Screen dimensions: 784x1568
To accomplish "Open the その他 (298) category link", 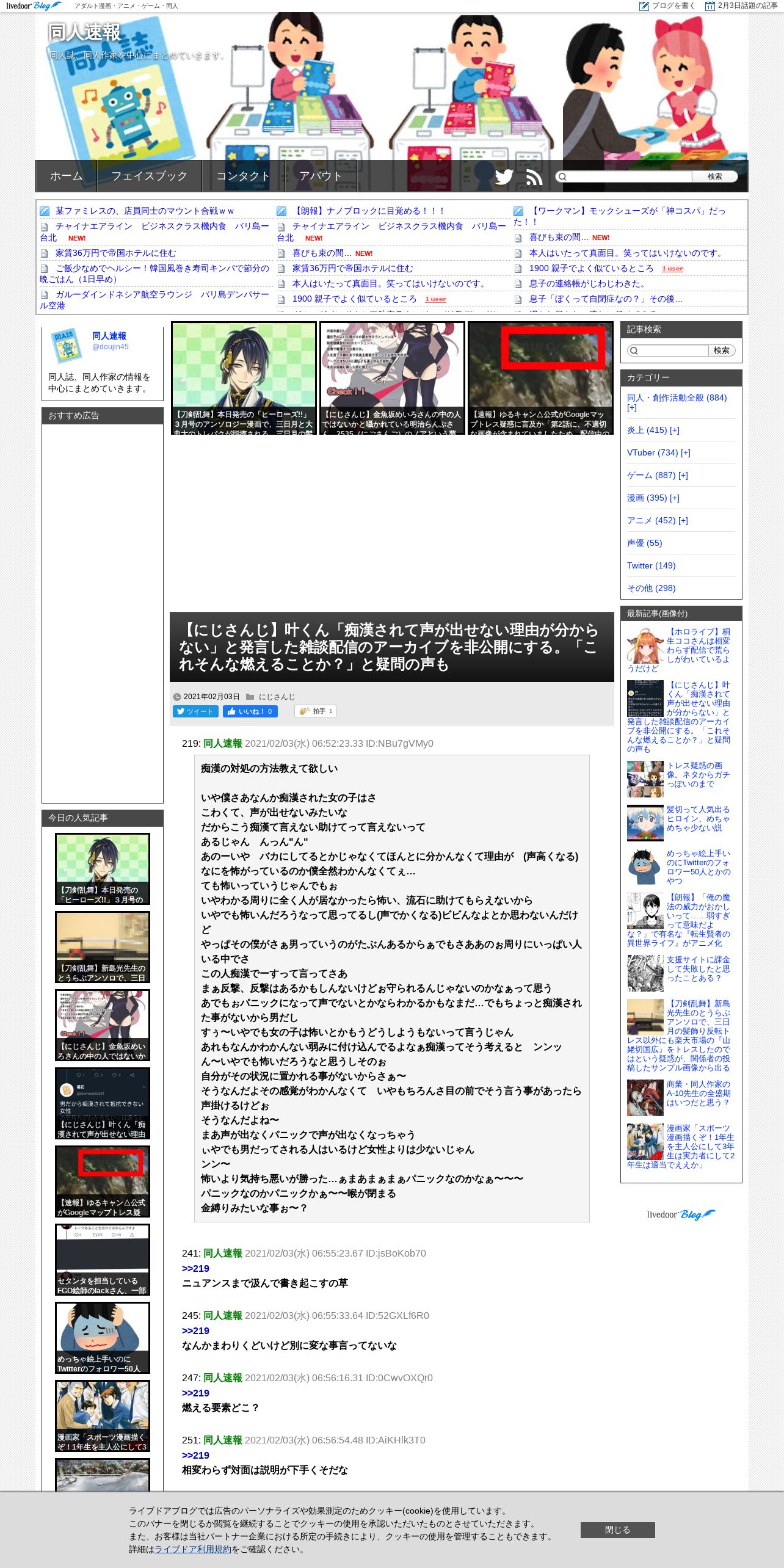I will [x=651, y=588].
